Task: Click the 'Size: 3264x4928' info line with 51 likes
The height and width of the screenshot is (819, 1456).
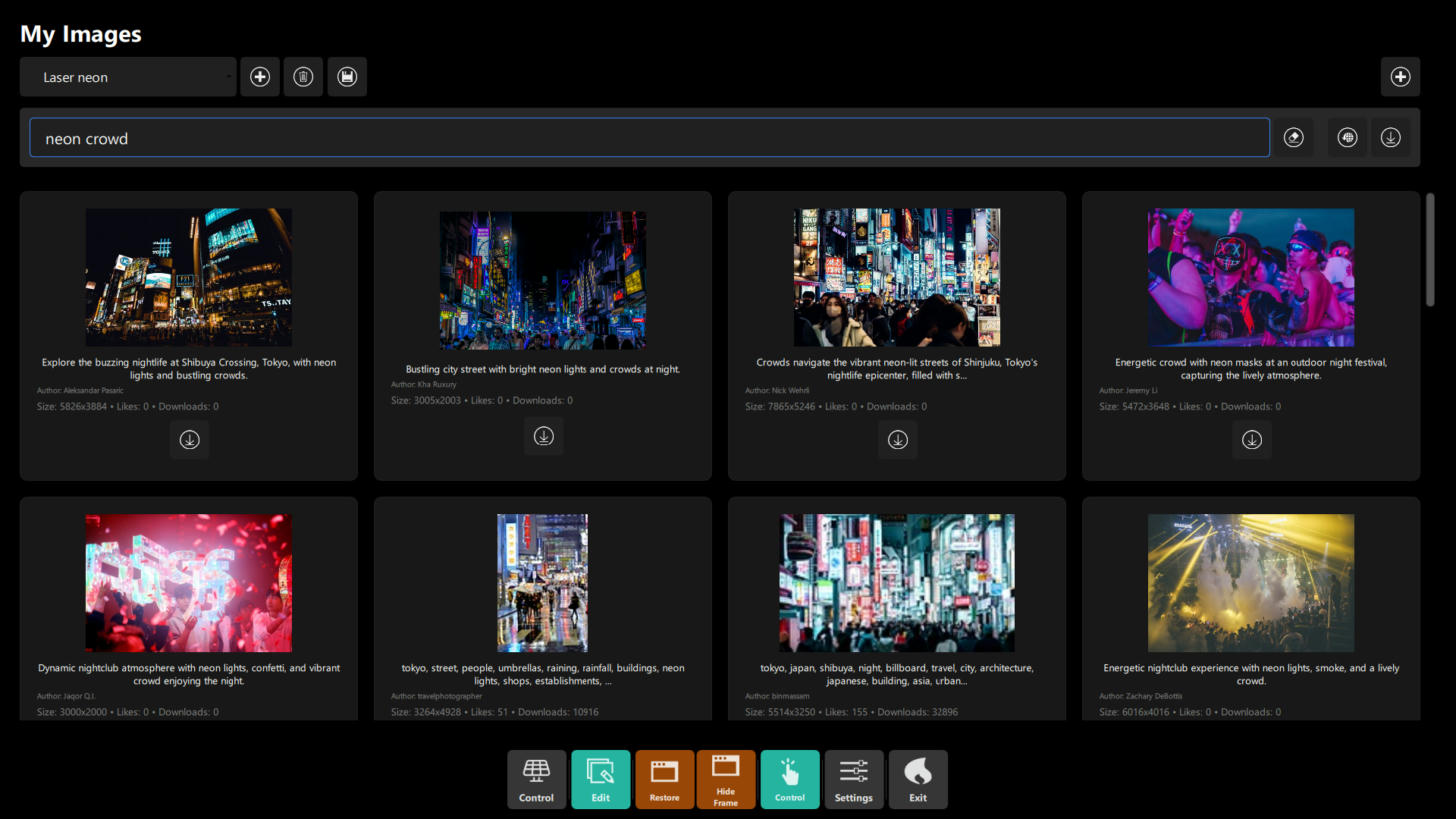Action: coord(495,712)
